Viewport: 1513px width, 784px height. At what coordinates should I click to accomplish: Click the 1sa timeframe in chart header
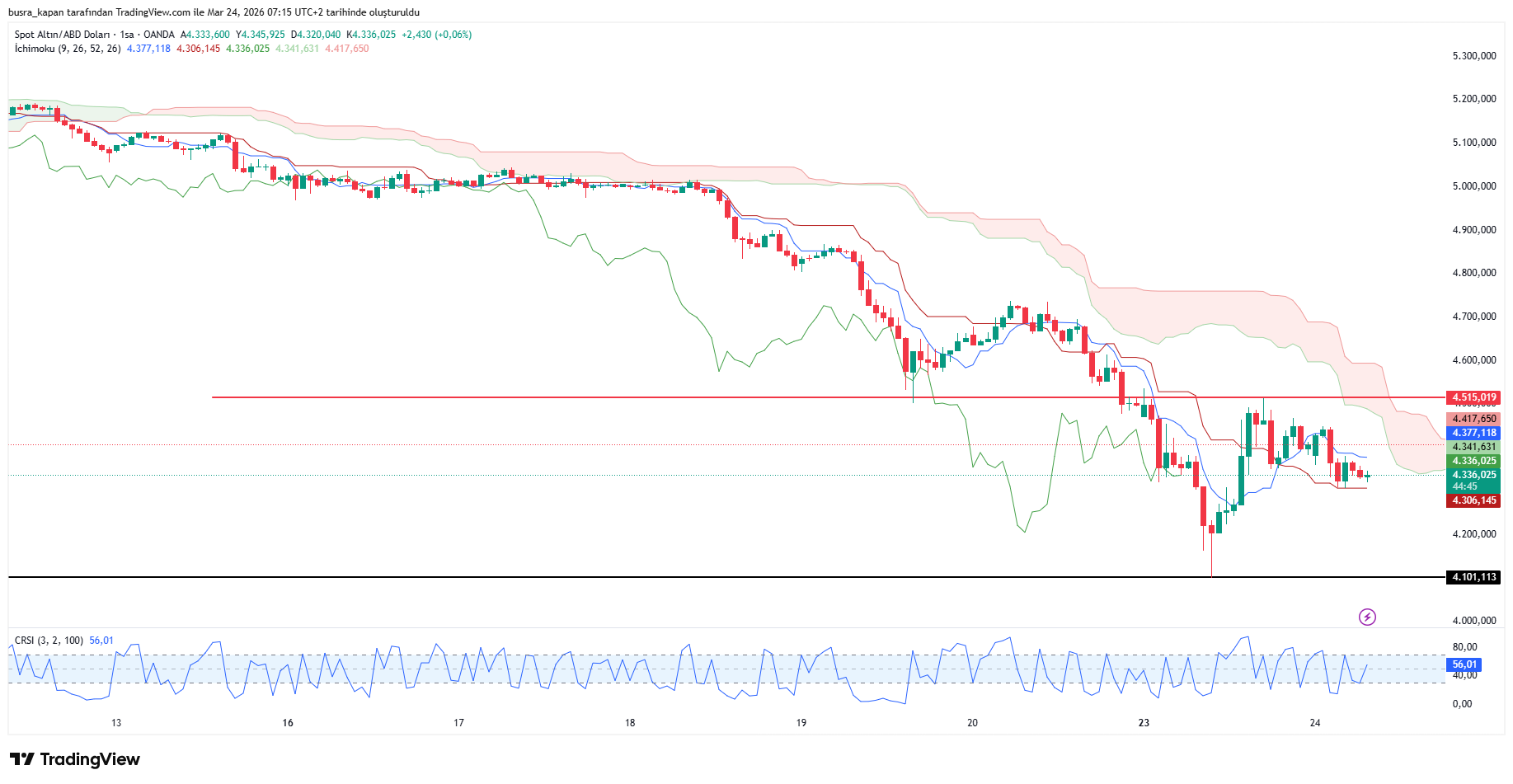127,35
